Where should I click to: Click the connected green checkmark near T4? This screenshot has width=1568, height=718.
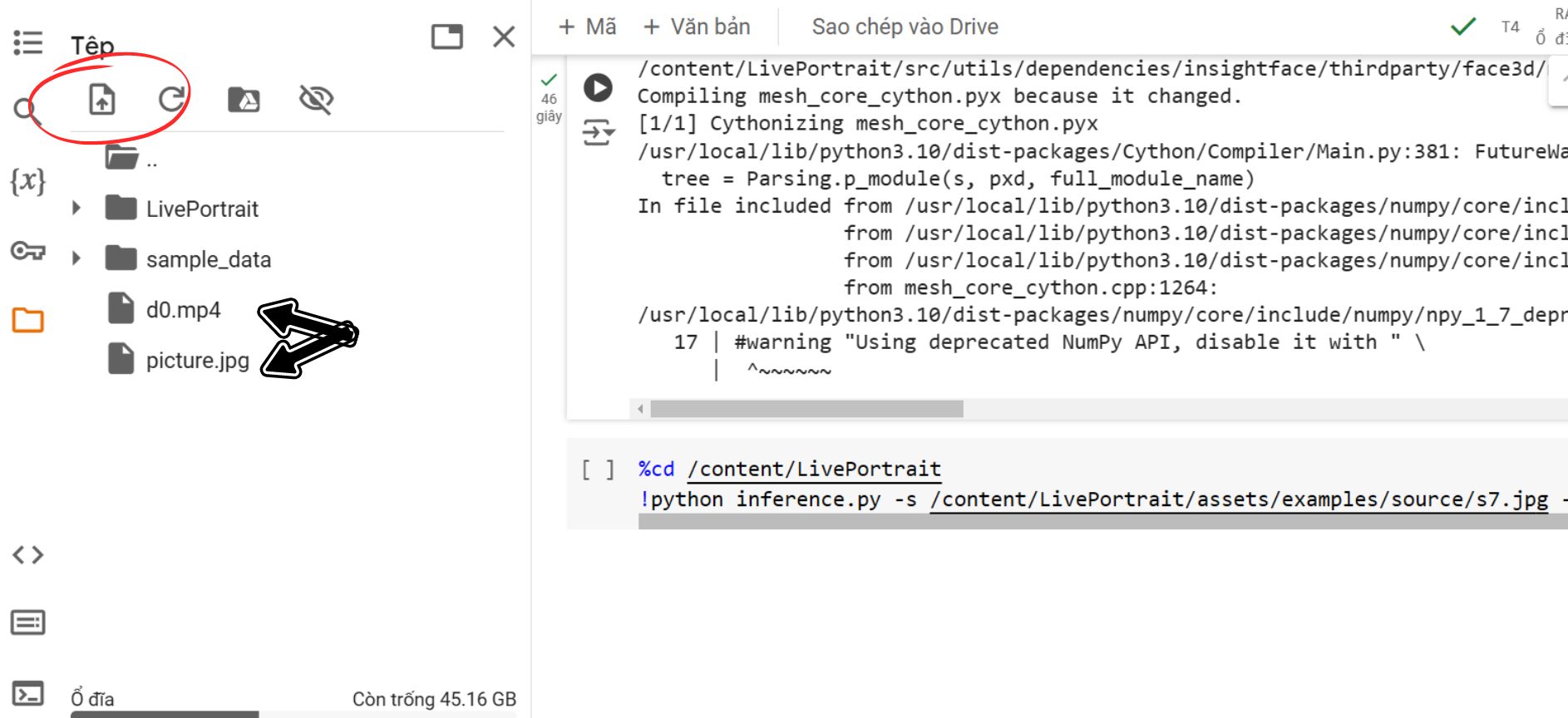click(x=1463, y=27)
